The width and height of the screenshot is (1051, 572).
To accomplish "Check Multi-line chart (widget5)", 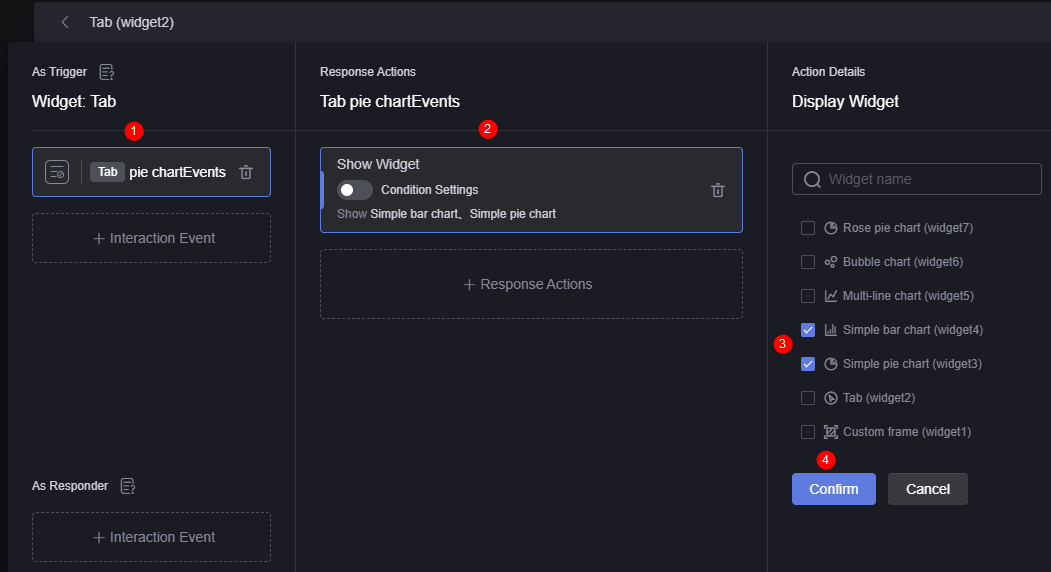I will click(x=808, y=296).
